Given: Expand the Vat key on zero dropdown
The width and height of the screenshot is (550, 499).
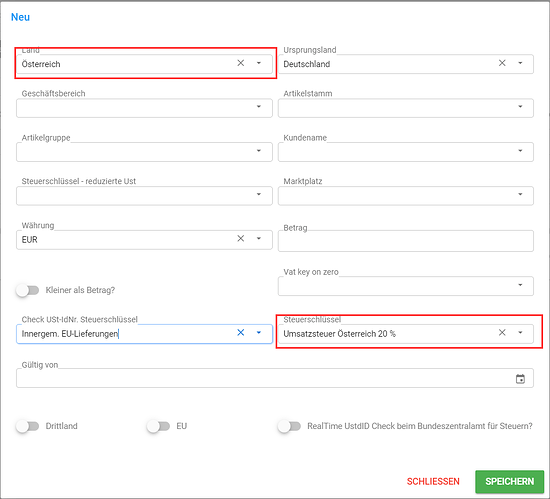Looking at the screenshot, I should (x=406, y=286).
